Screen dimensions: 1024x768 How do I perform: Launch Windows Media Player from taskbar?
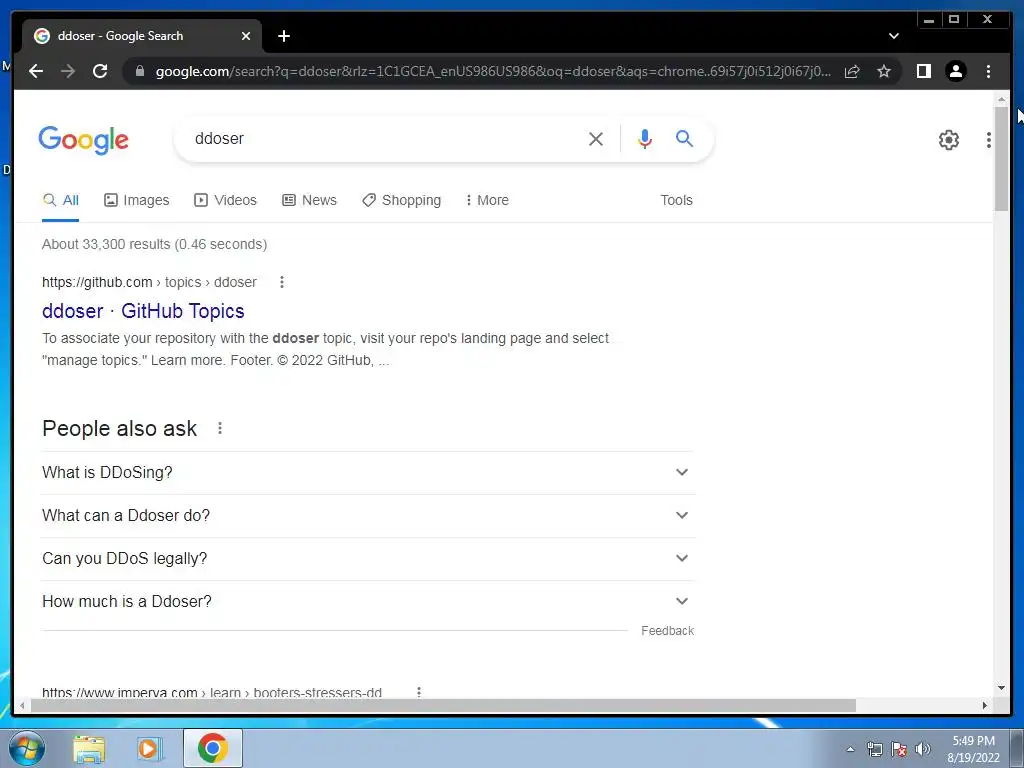pos(149,749)
